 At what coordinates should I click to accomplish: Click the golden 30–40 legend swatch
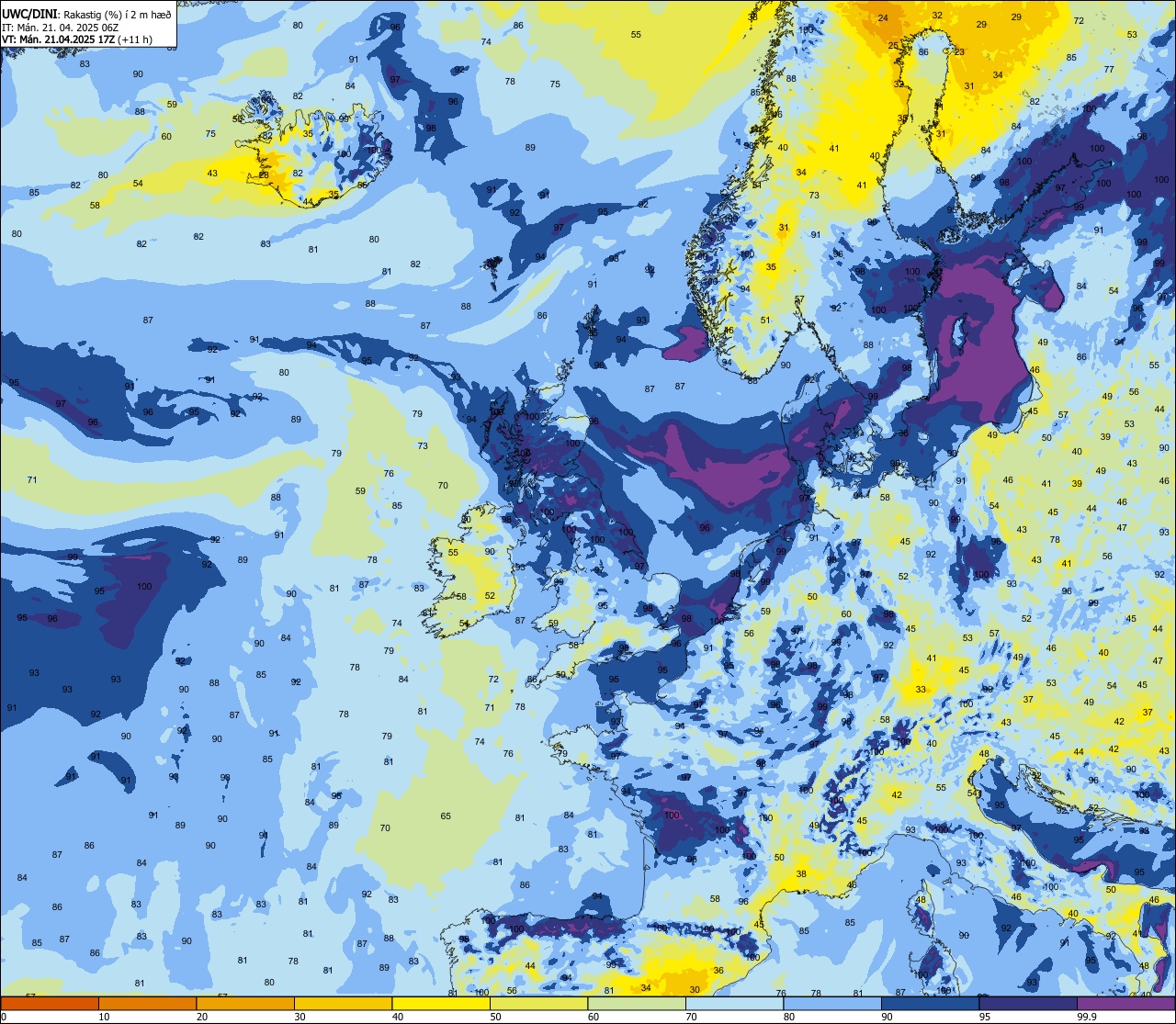(343, 1003)
